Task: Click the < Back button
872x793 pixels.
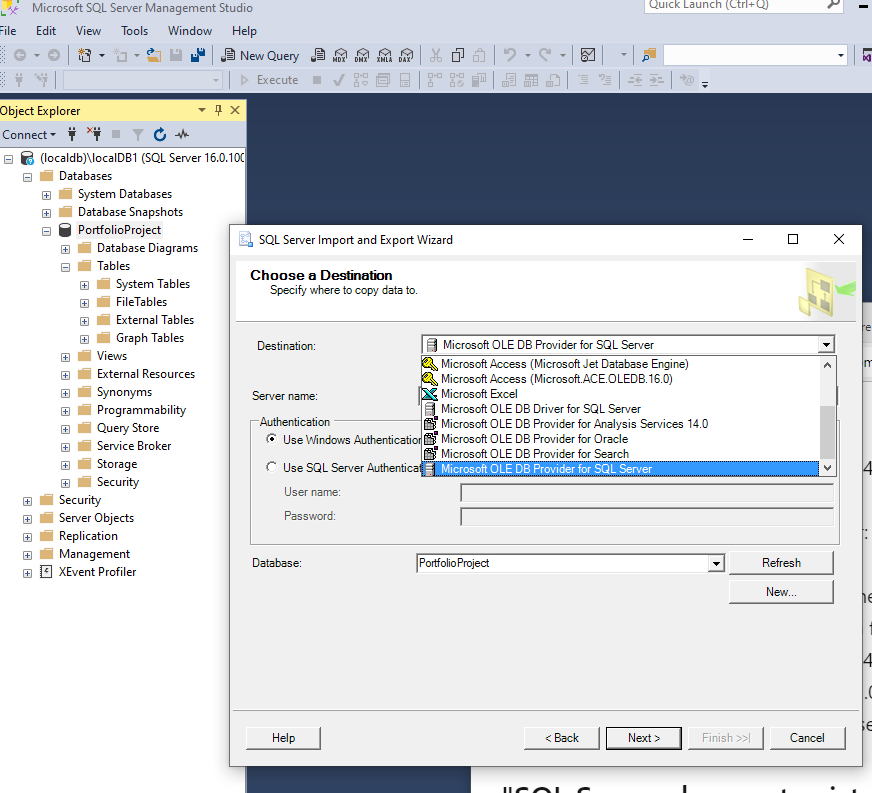Action: click(562, 738)
